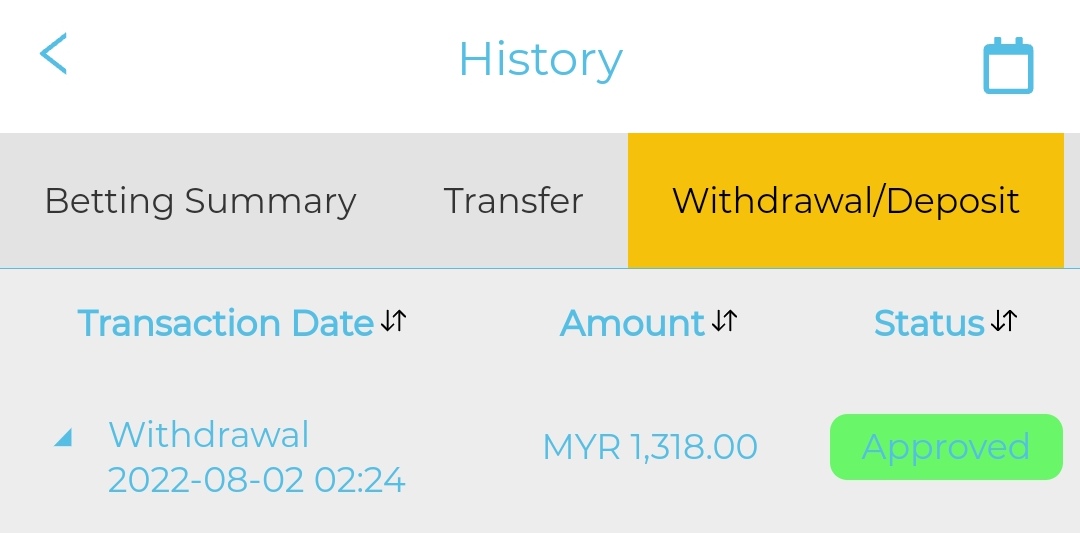
Task: Tap the back arrow
Action: (x=53, y=54)
